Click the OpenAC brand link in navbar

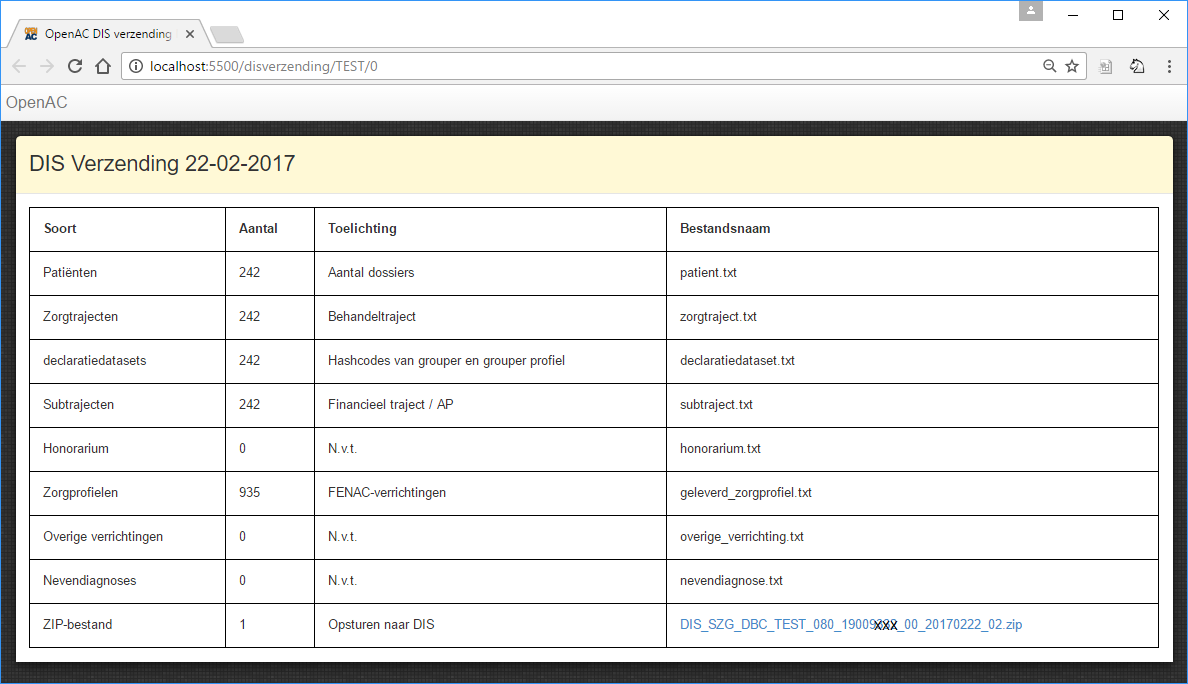[37, 102]
